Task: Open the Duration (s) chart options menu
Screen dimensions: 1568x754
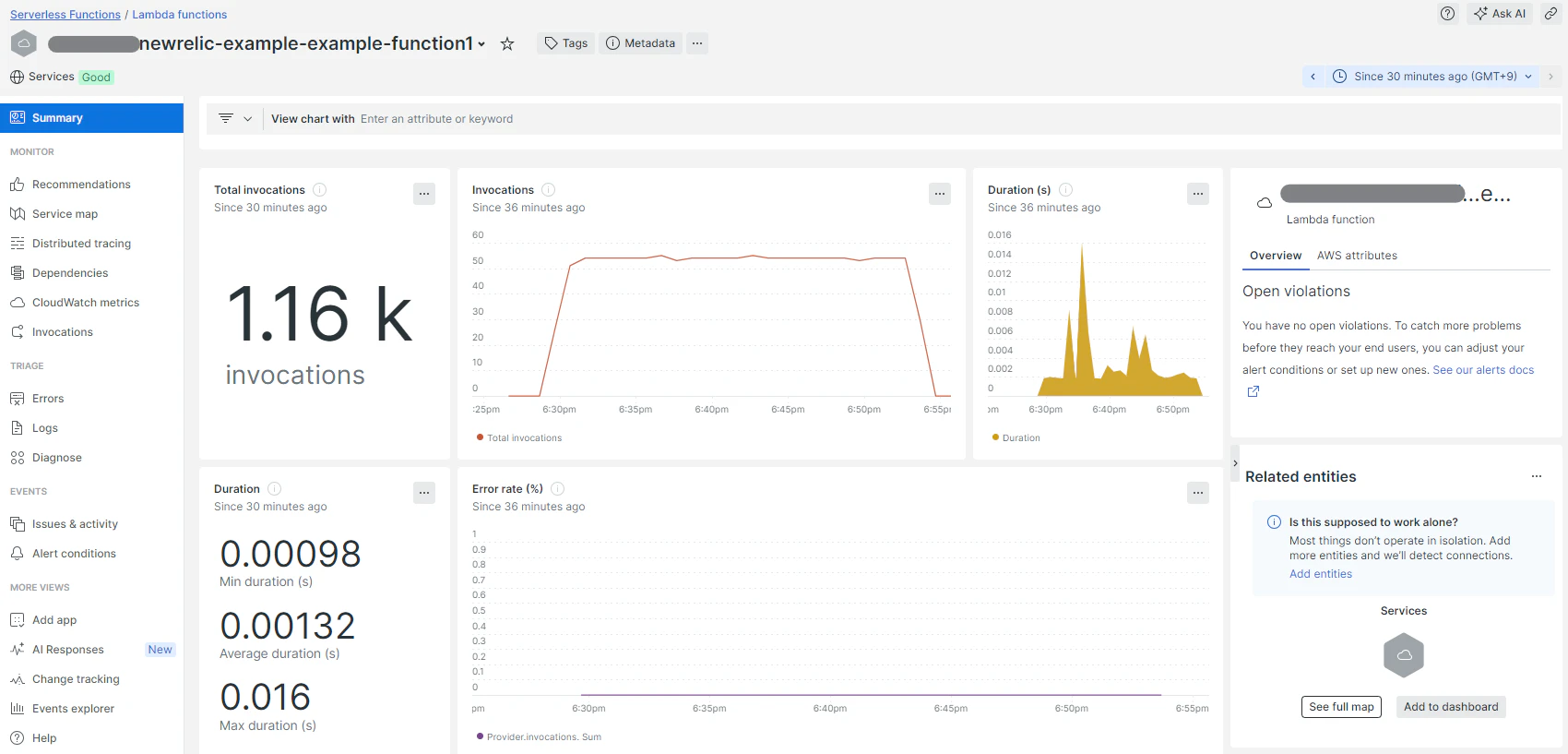Action: (x=1198, y=194)
